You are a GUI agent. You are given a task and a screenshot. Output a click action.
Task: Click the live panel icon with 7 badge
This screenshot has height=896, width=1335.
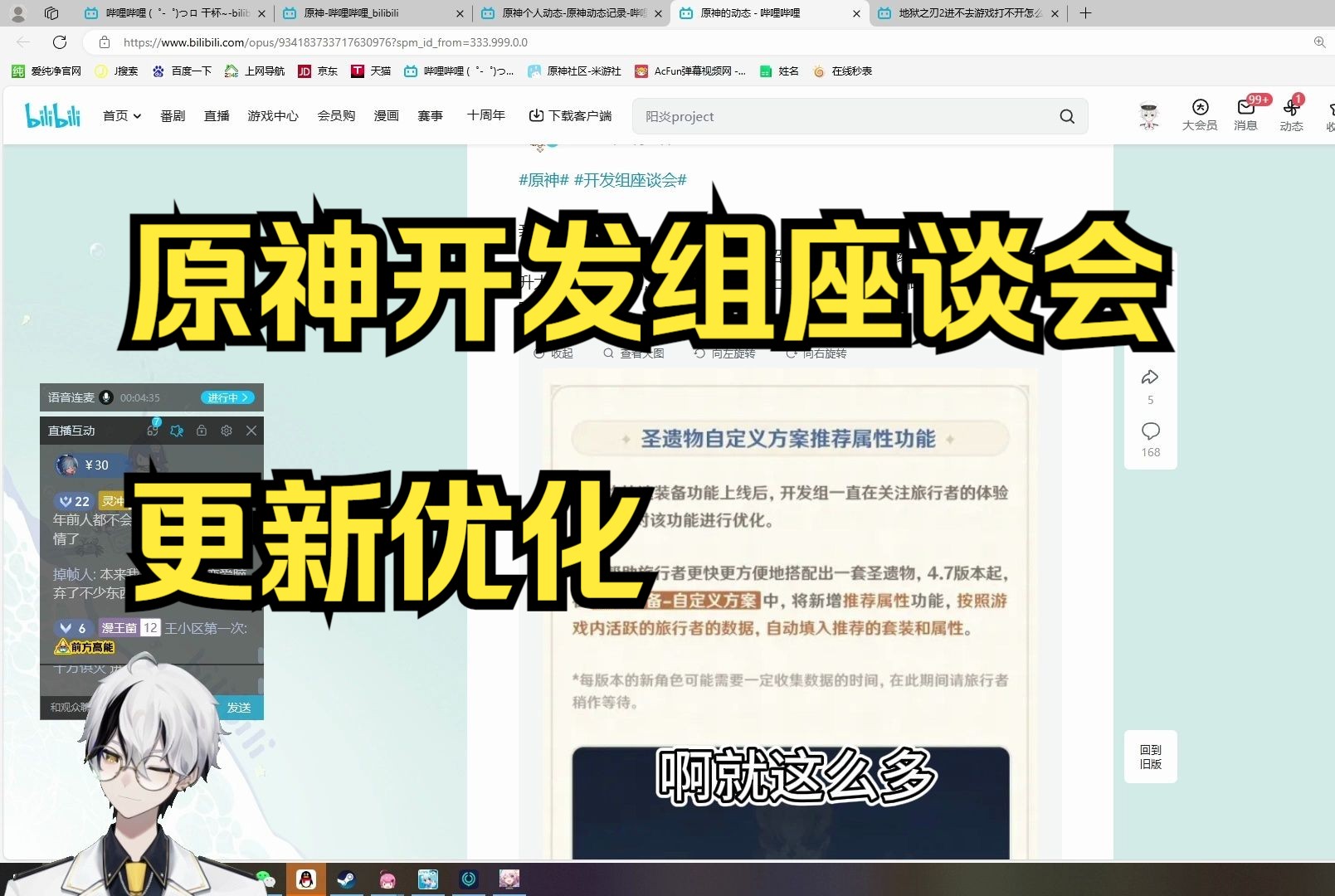pos(153,430)
